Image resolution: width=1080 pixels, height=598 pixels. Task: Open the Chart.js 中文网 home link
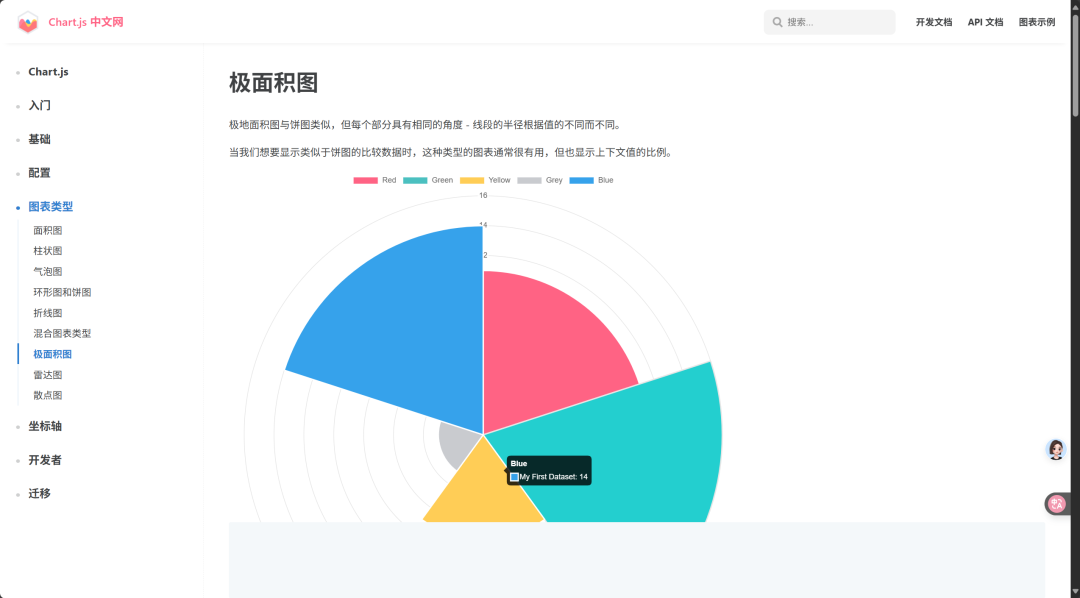(x=85, y=22)
